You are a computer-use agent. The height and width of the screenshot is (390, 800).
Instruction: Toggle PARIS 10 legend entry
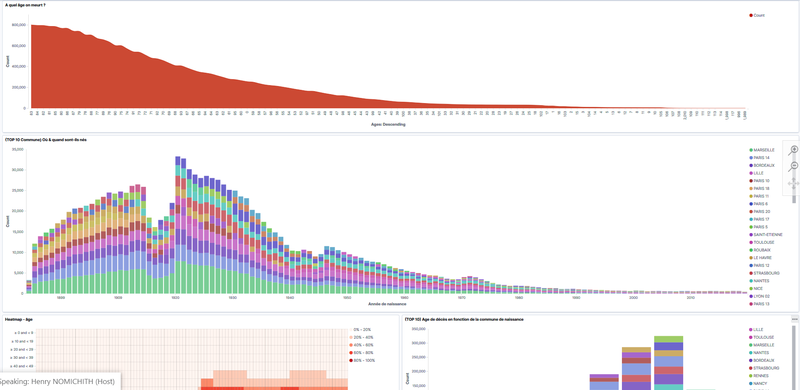759,181
